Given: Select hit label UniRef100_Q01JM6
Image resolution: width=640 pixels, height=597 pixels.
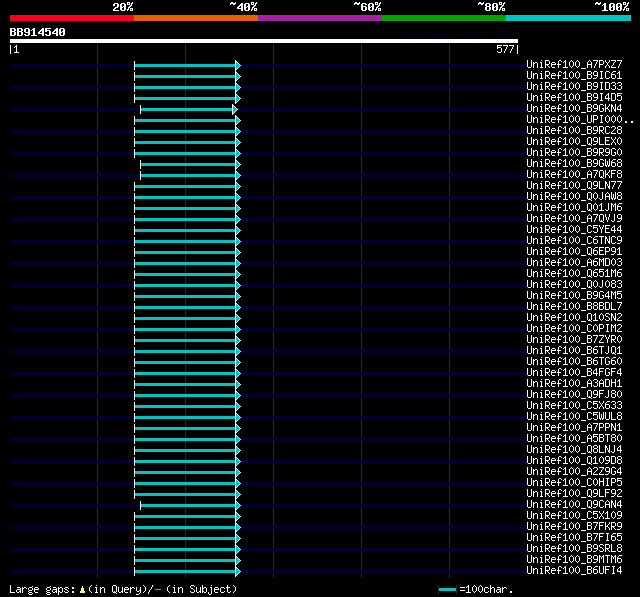Looking at the screenshot, I should pos(574,208).
